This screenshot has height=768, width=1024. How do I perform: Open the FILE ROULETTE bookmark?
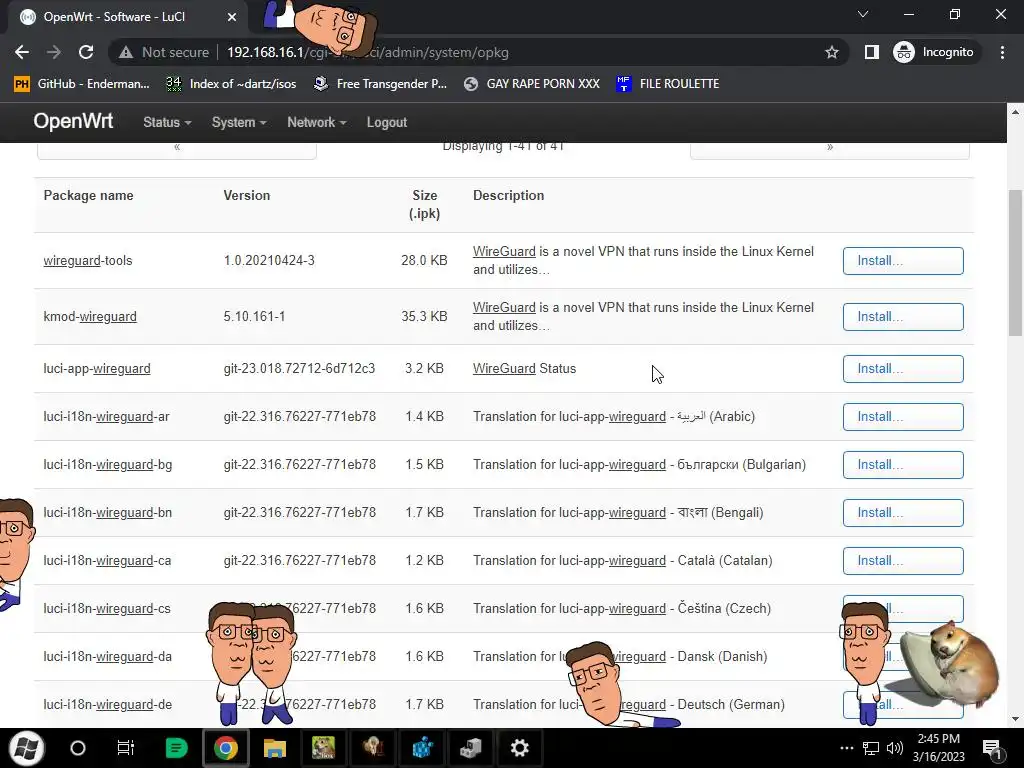coord(667,84)
